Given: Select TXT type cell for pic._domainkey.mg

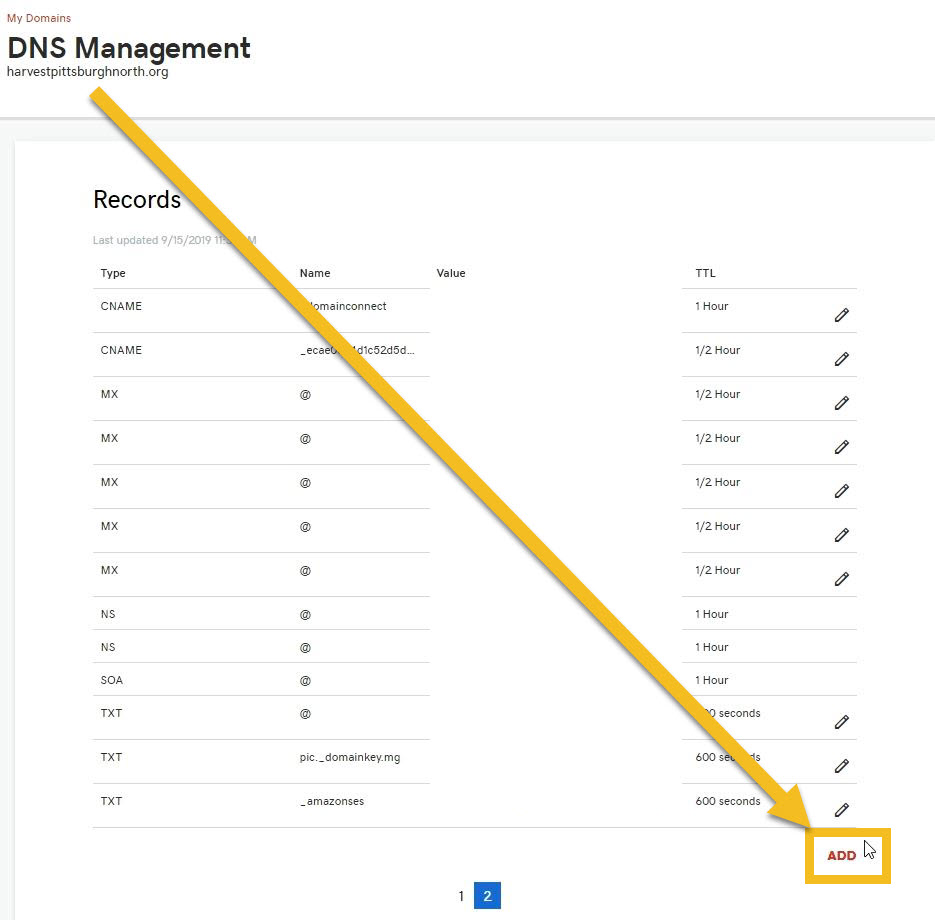Looking at the screenshot, I should pyautogui.click(x=112, y=757).
